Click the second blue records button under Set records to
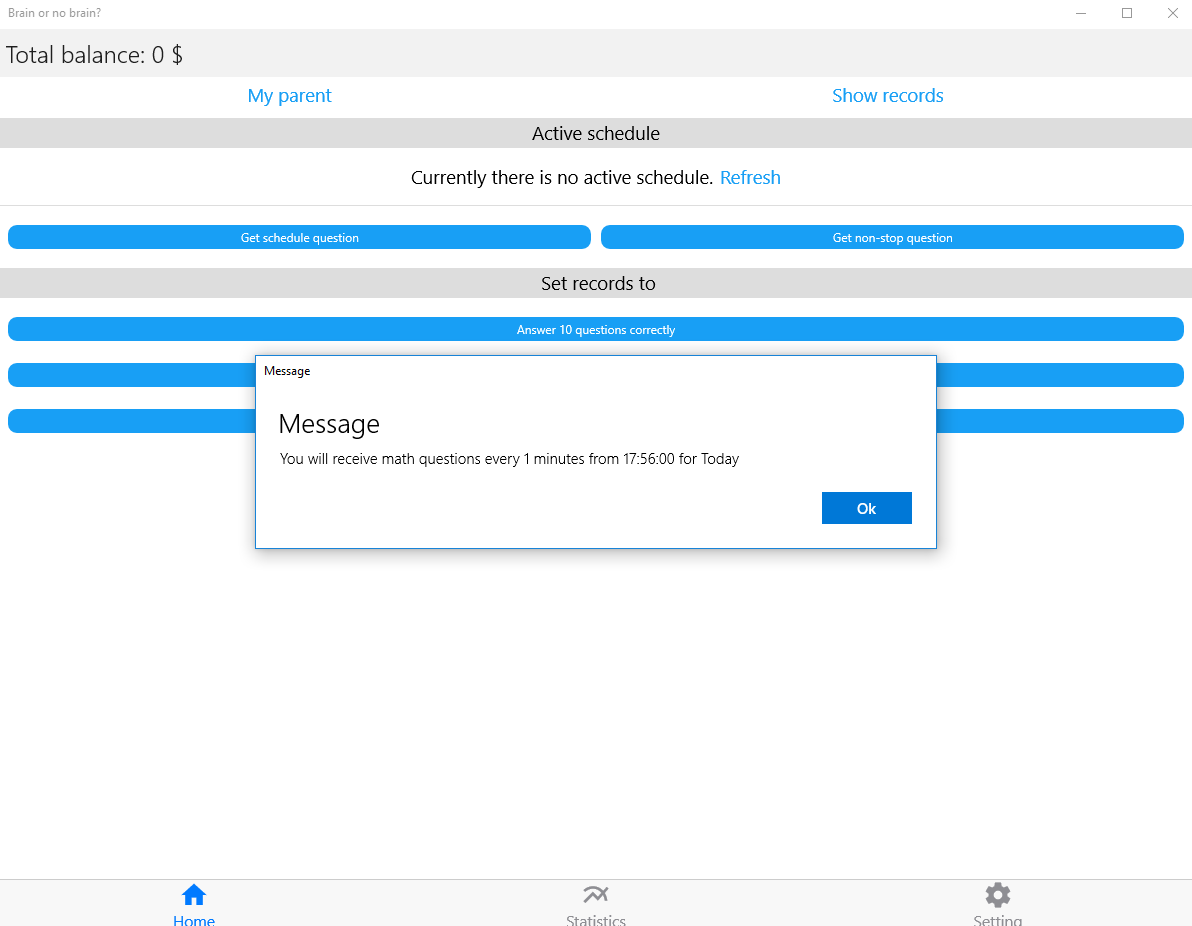The image size is (1192, 926). (131, 375)
